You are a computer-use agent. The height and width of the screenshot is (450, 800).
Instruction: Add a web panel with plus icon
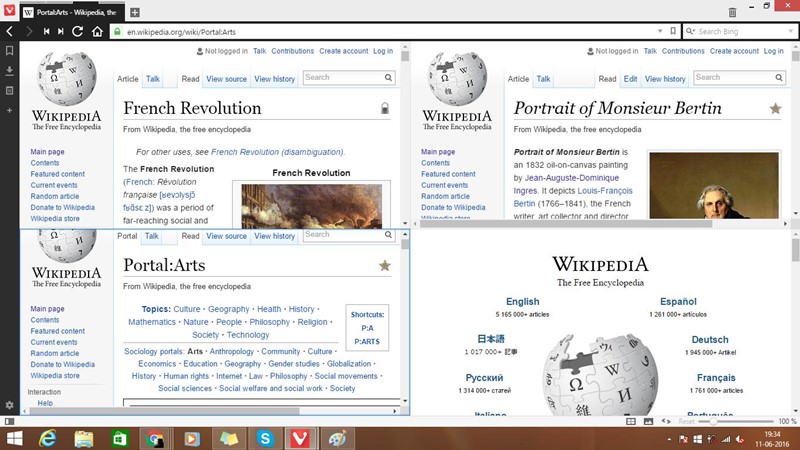[x=9, y=110]
